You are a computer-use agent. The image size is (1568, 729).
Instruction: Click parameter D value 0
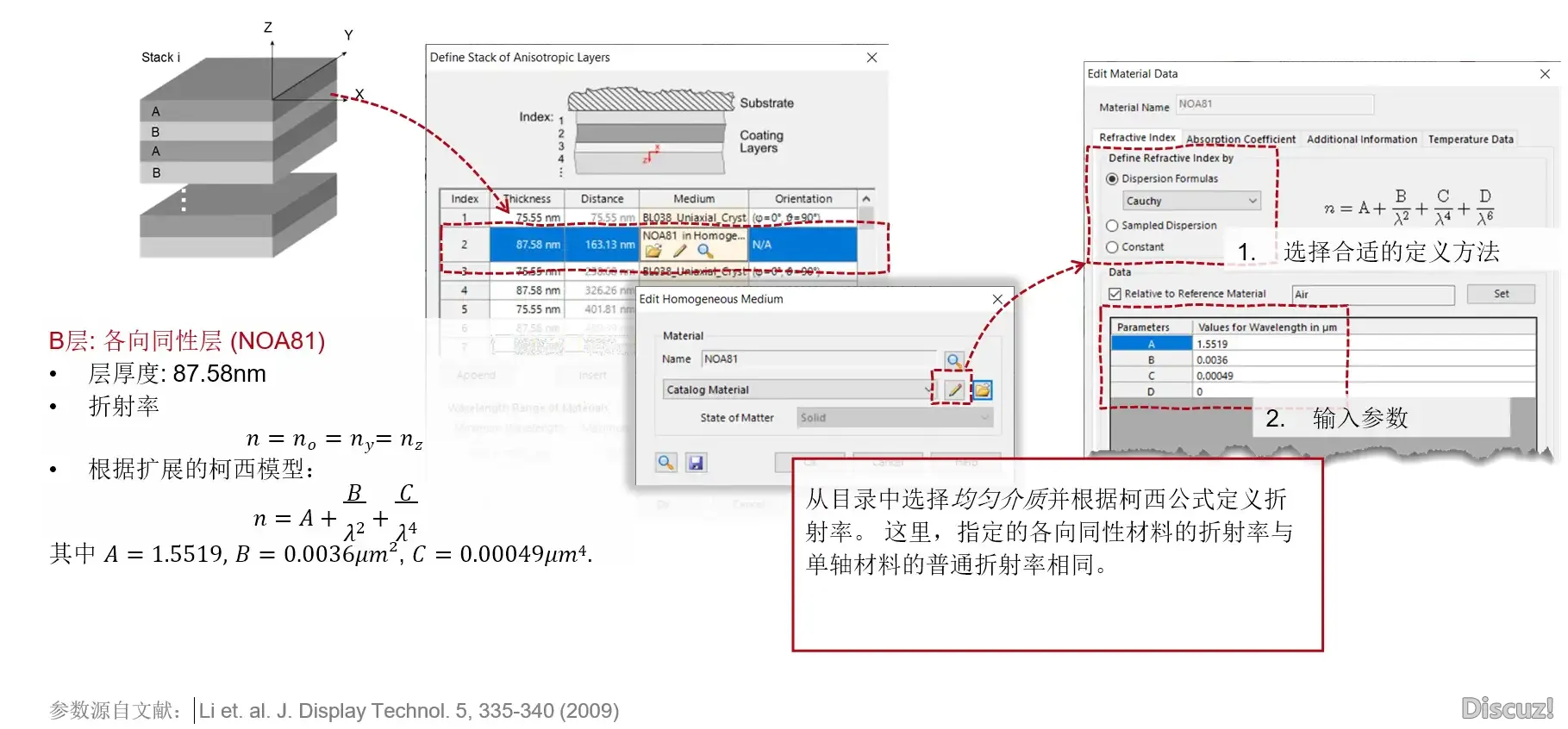tap(1364, 391)
